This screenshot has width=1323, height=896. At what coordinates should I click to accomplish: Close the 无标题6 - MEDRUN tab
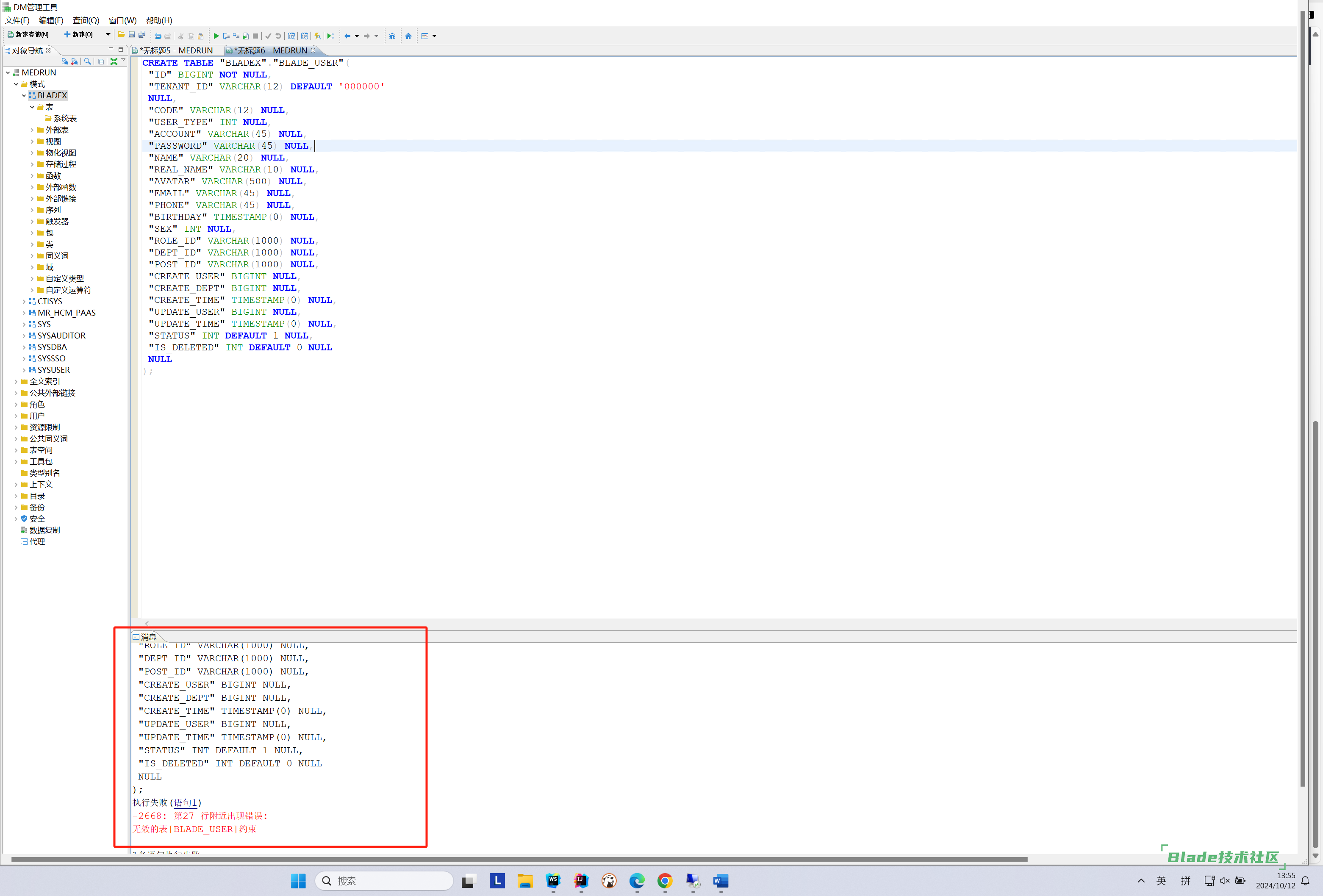313,51
